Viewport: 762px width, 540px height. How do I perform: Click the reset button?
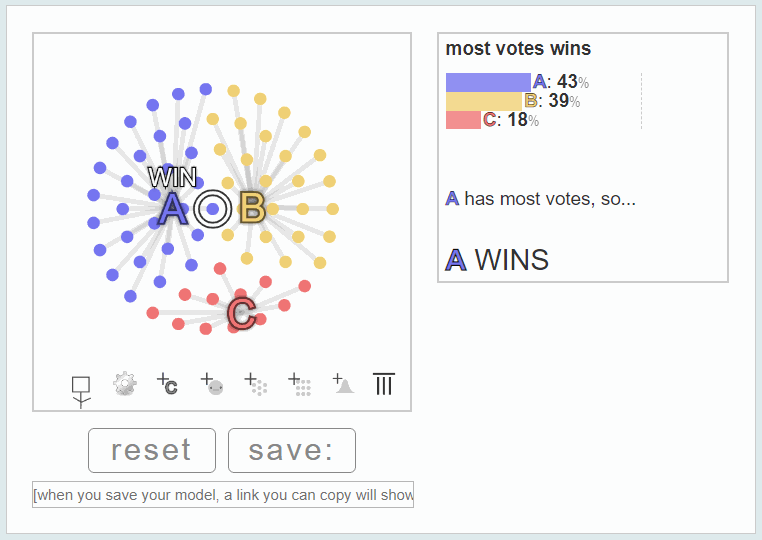coord(152,450)
